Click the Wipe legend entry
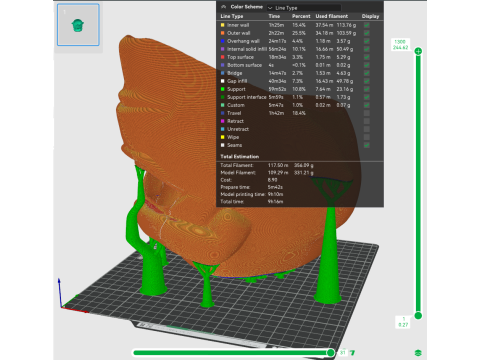Image resolution: width=480 pixels, height=360 pixels. click(233, 137)
